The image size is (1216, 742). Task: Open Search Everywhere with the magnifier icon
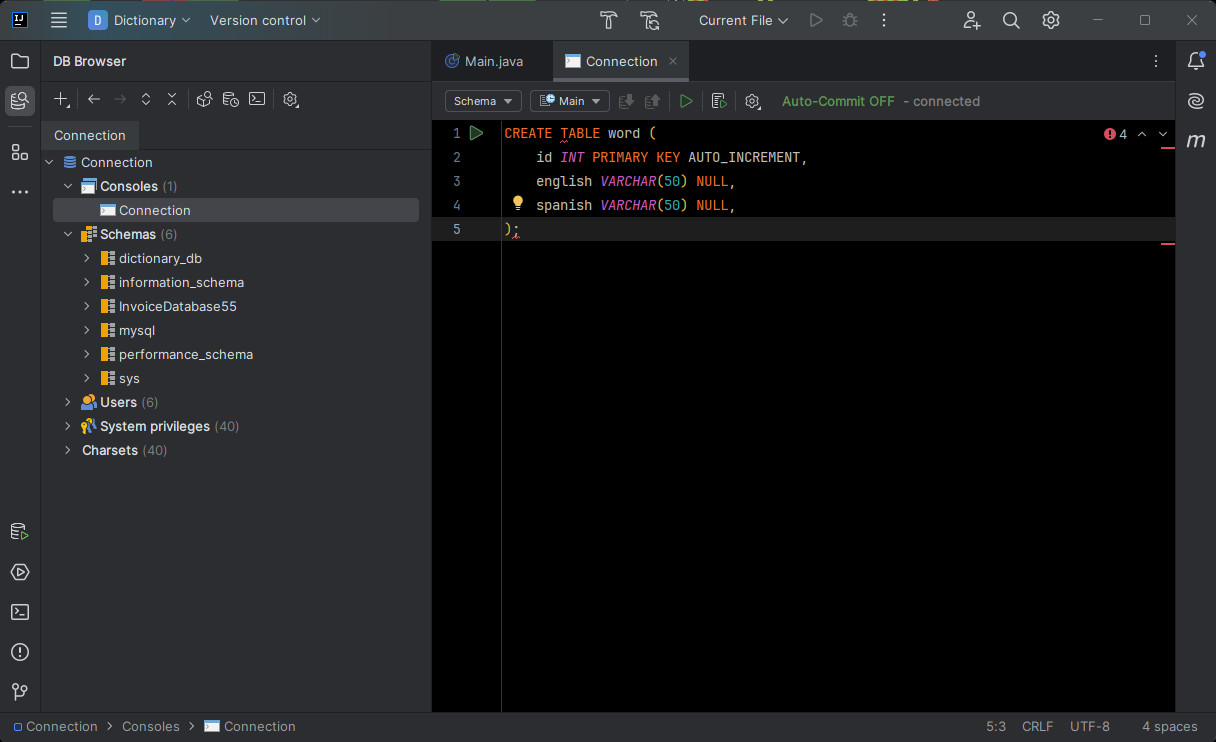[x=1011, y=20]
